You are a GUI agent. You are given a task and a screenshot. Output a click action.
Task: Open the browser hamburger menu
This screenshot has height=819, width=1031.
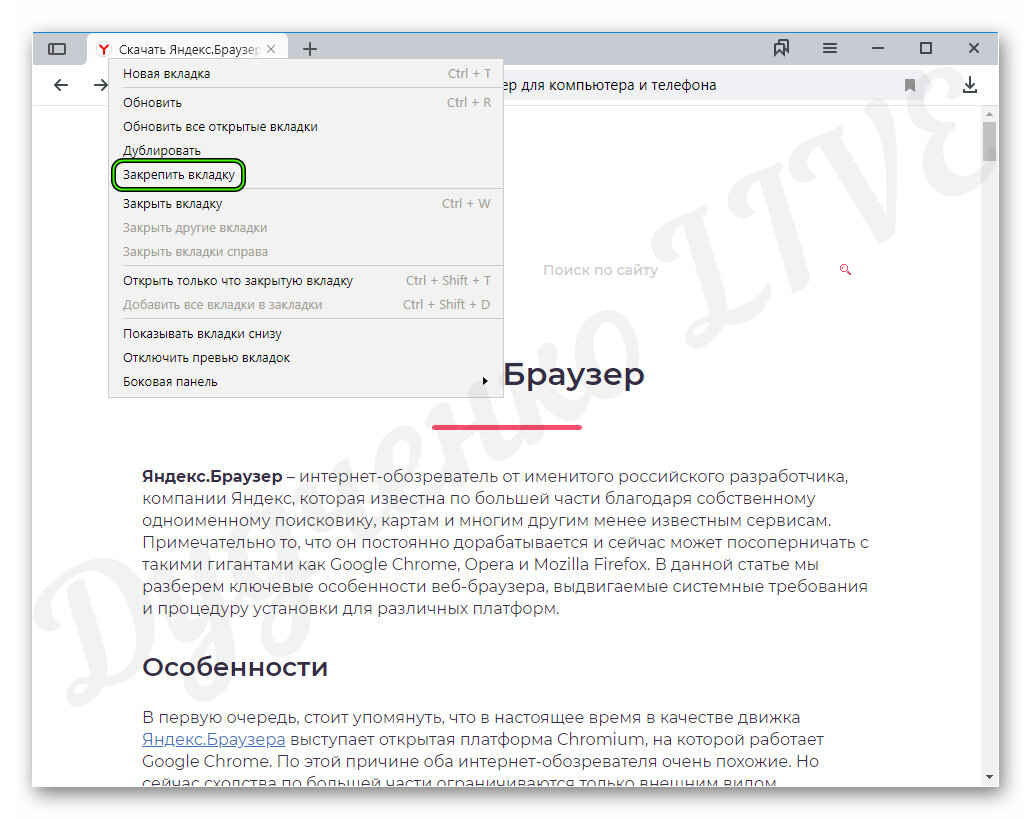(830, 48)
